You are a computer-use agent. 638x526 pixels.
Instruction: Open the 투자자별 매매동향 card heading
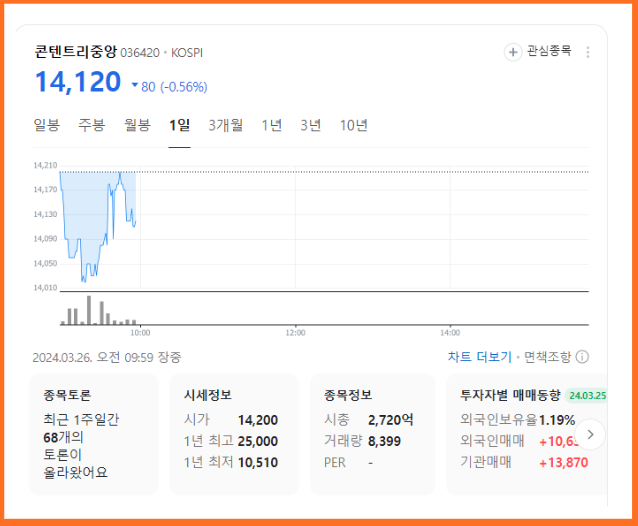coord(510,395)
